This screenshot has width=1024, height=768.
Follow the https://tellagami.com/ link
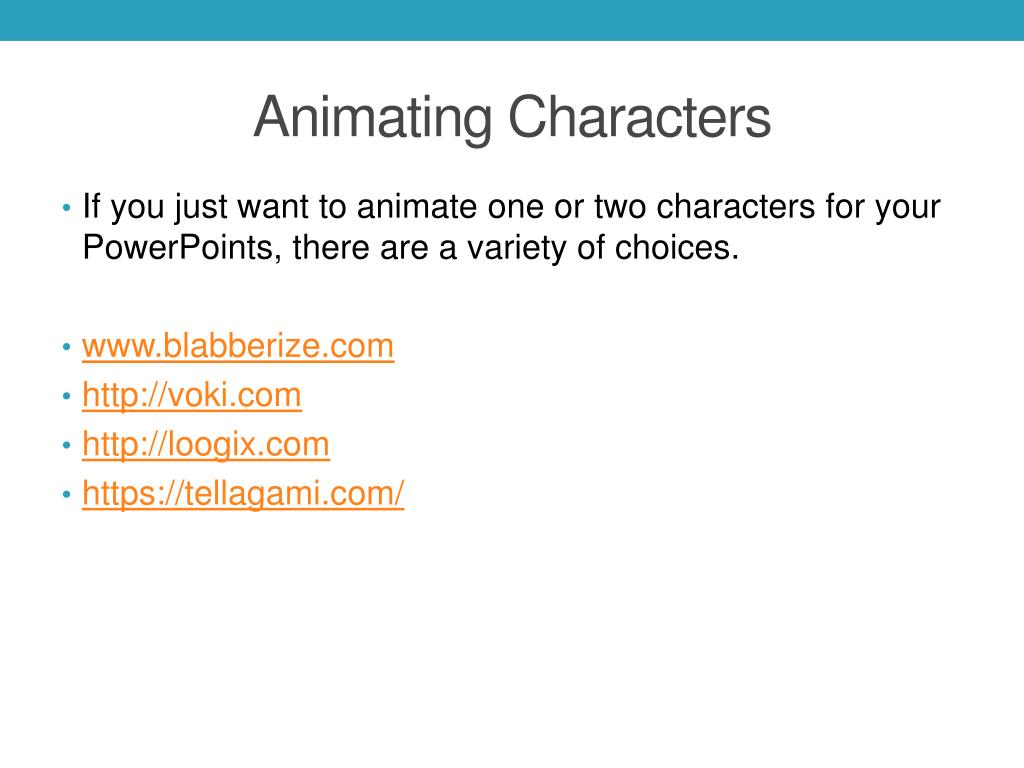(x=243, y=494)
